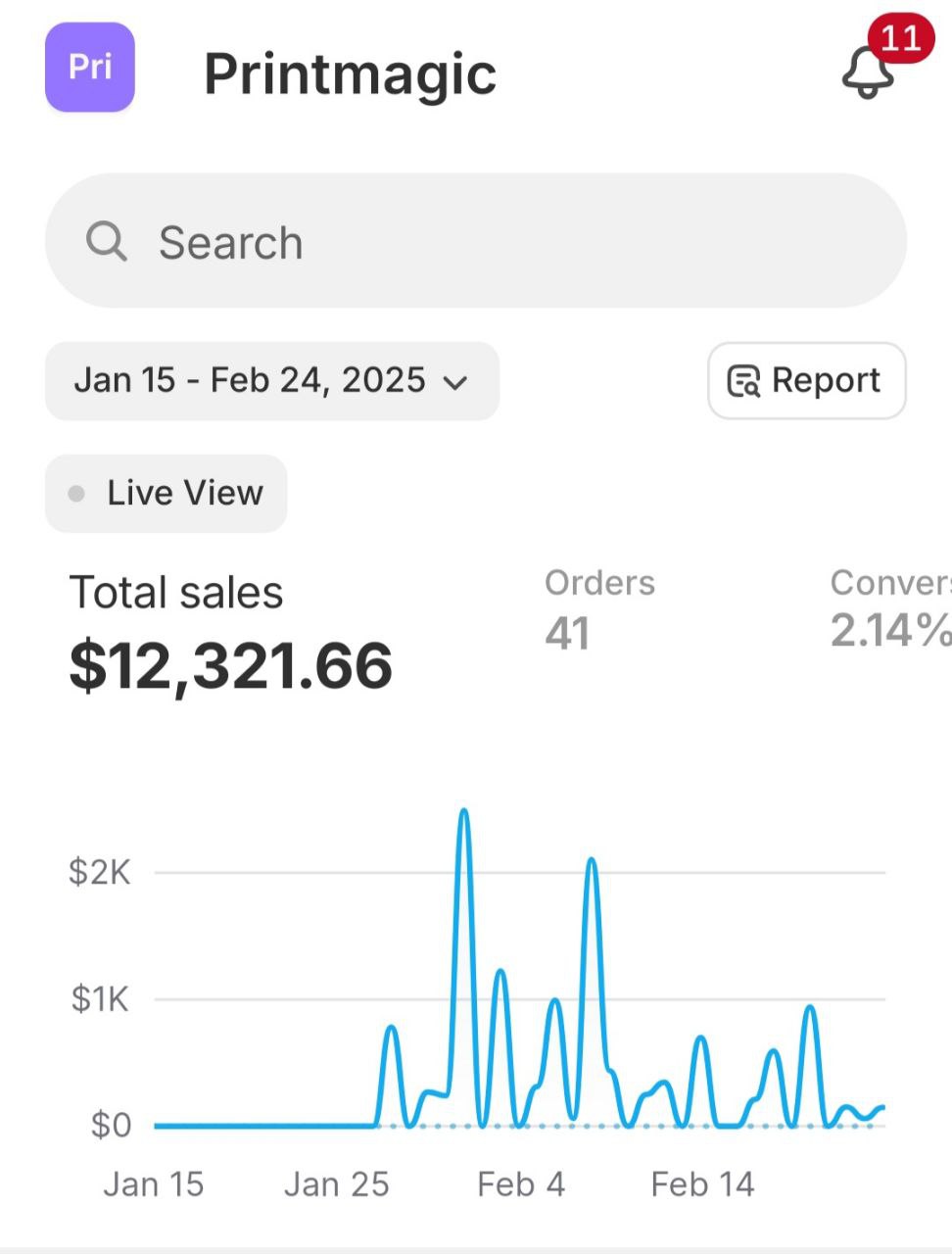The width and height of the screenshot is (952, 1254).
Task: Tap the 2.14% conversion value
Action: pyautogui.click(x=889, y=631)
